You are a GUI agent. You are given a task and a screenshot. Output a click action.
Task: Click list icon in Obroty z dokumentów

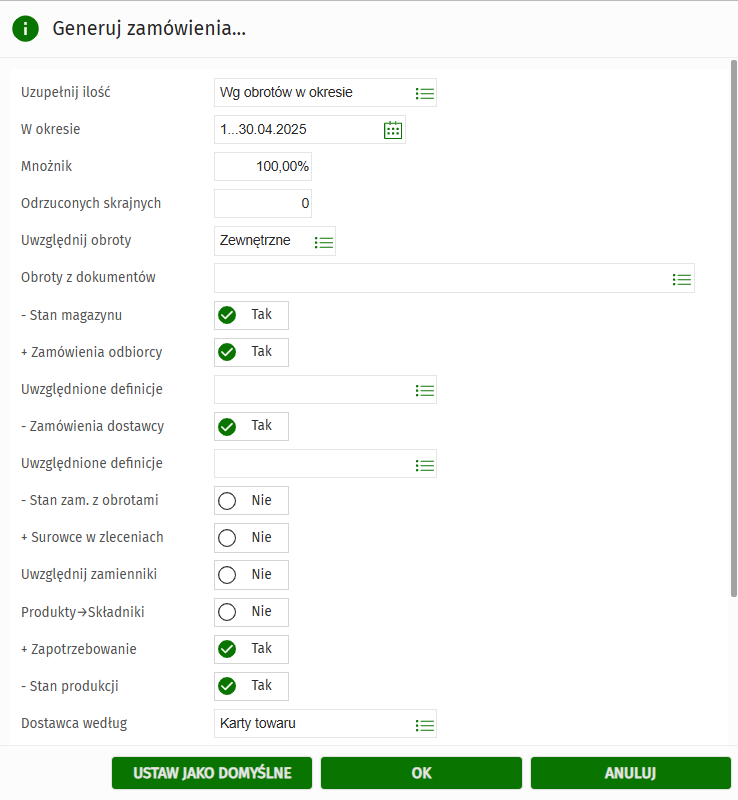(x=682, y=279)
